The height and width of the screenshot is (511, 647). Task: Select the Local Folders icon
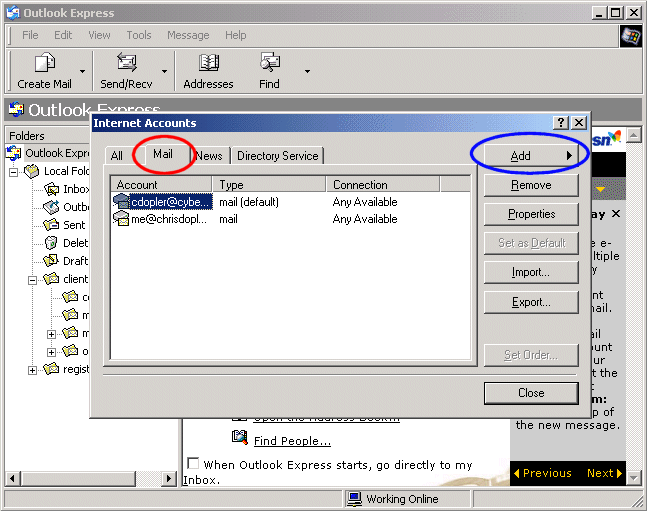tap(32, 171)
